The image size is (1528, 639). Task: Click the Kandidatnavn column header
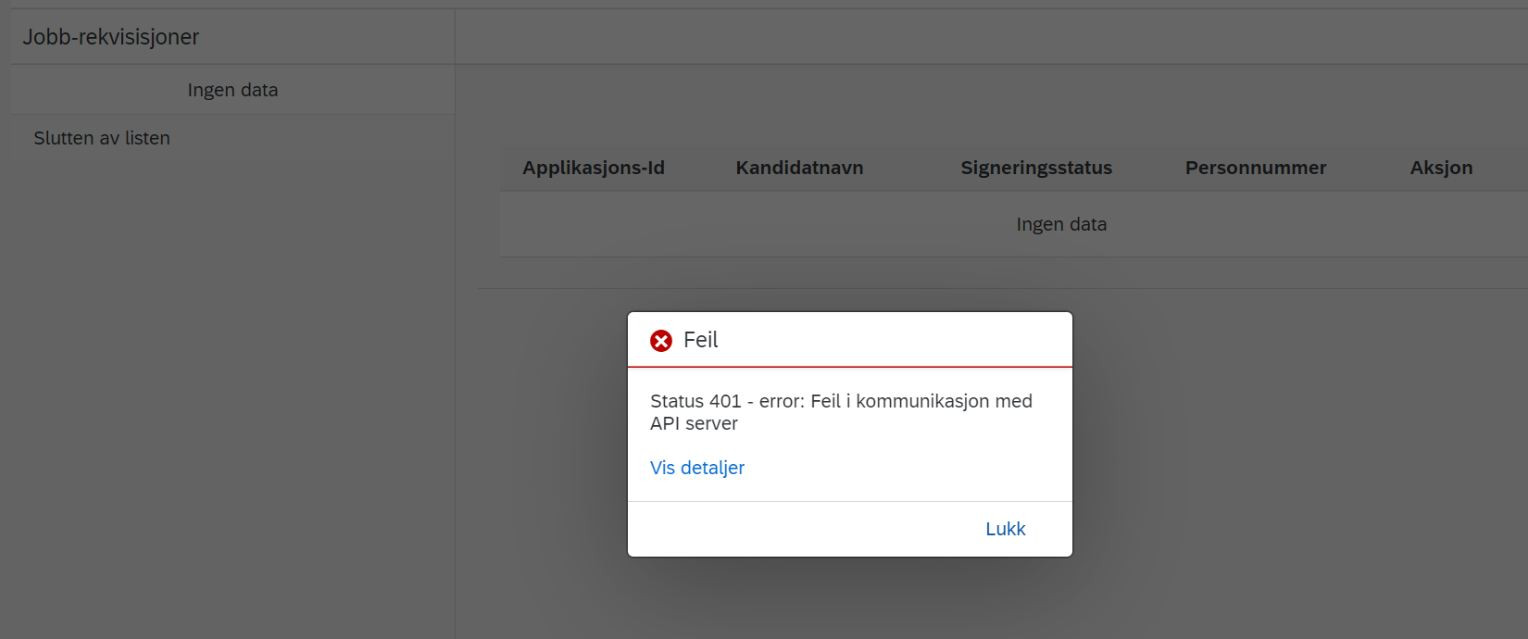799,168
